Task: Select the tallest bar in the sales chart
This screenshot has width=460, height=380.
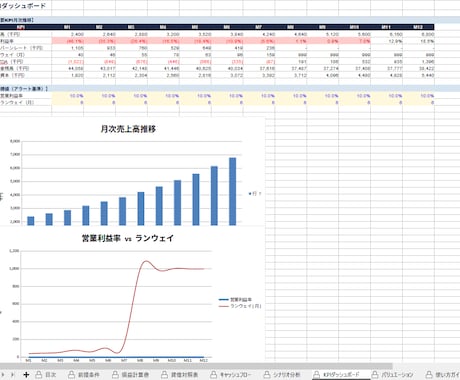Action: 232,191
